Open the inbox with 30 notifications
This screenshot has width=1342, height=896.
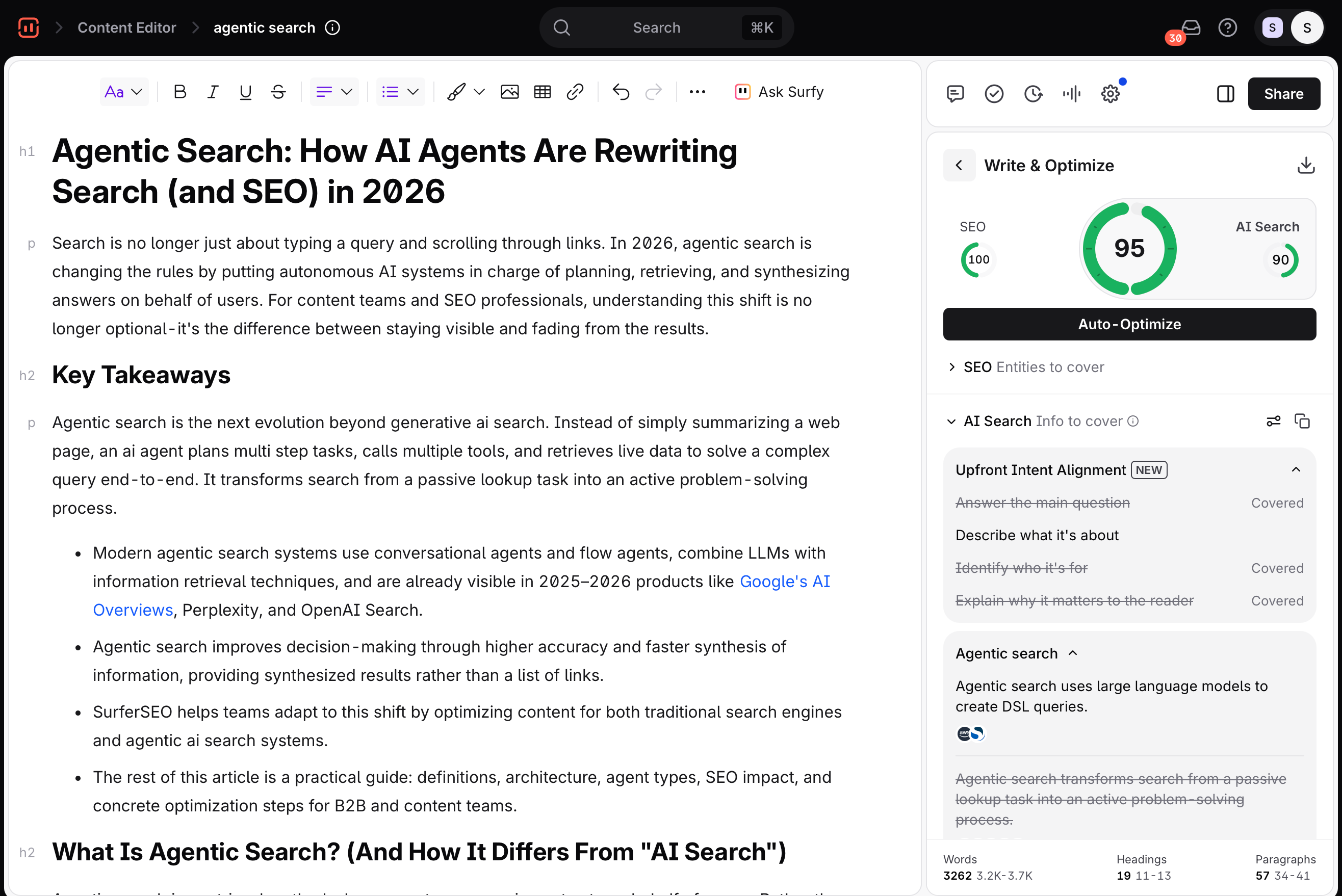[x=1190, y=28]
